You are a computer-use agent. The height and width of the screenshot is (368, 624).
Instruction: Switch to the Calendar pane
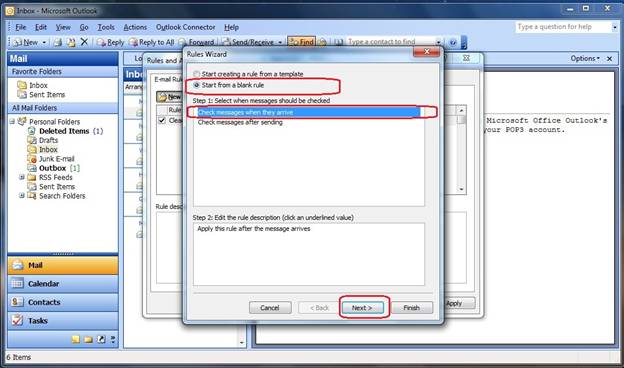click(x=63, y=284)
